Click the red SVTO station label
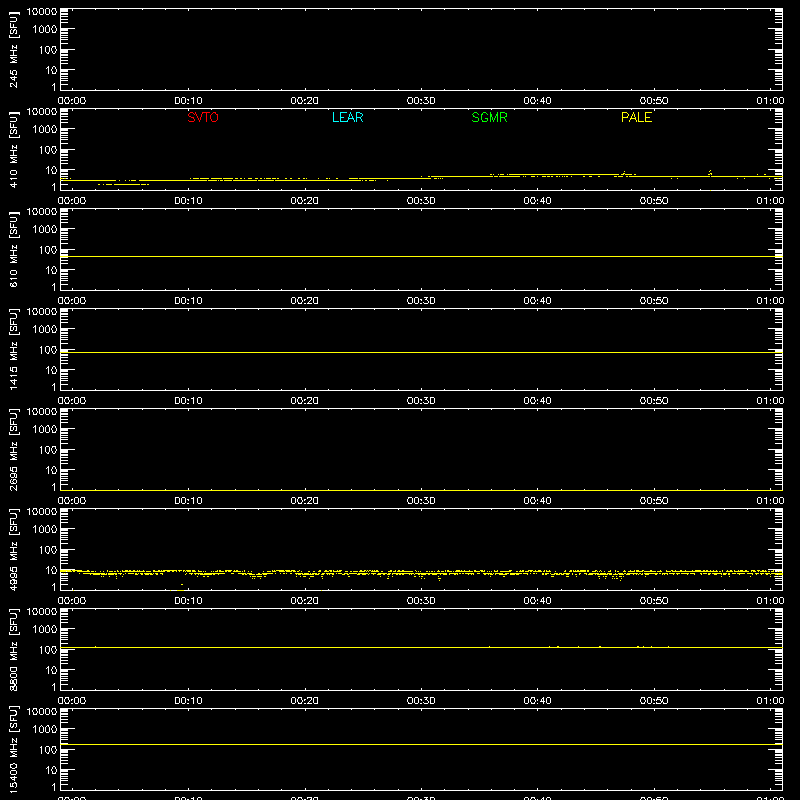This screenshot has width=800, height=800. 203,117
